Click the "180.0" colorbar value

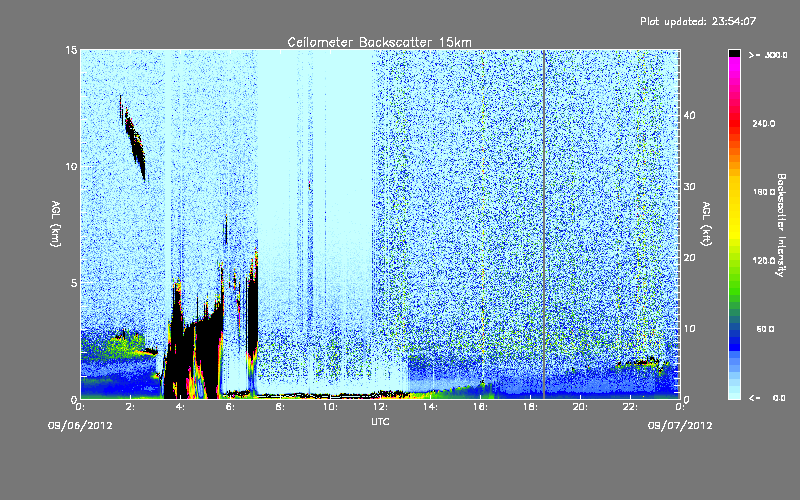tap(764, 192)
